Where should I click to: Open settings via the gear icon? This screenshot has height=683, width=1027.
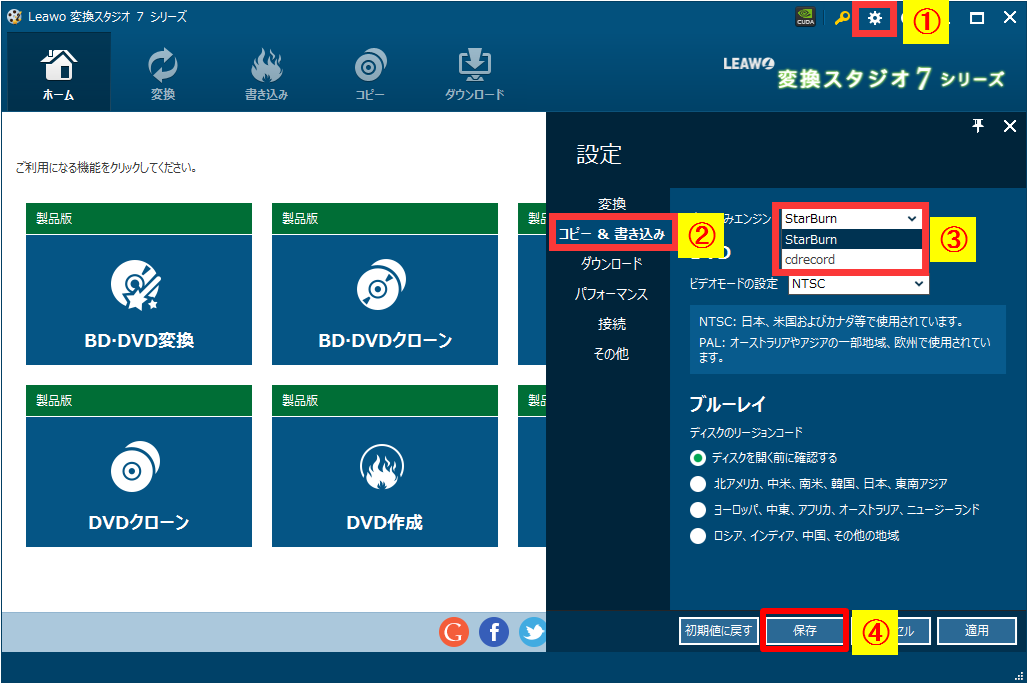(x=874, y=18)
